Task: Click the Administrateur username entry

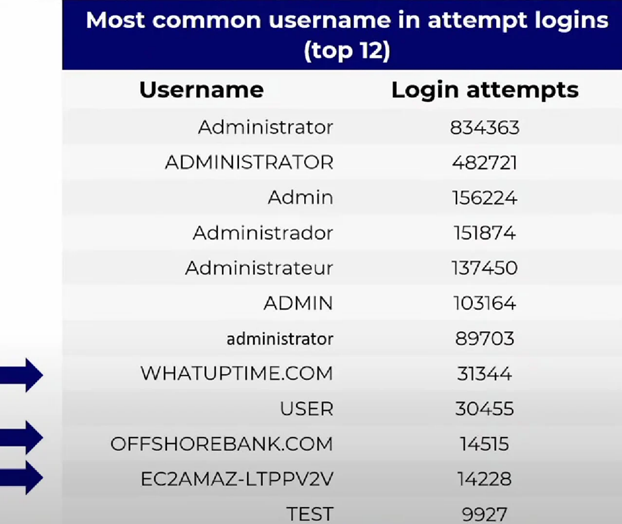Action: tap(259, 268)
